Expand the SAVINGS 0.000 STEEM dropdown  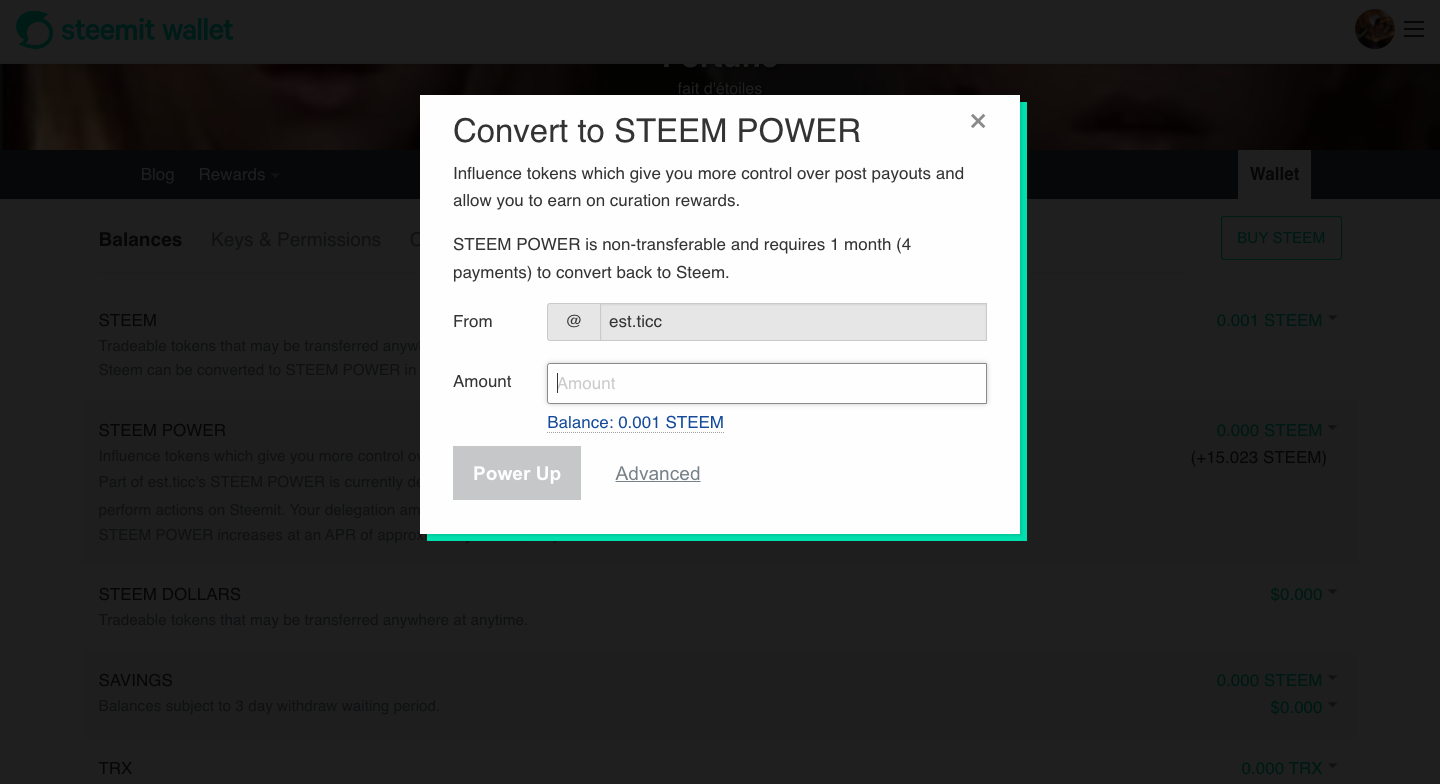[x=1276, y=681]
